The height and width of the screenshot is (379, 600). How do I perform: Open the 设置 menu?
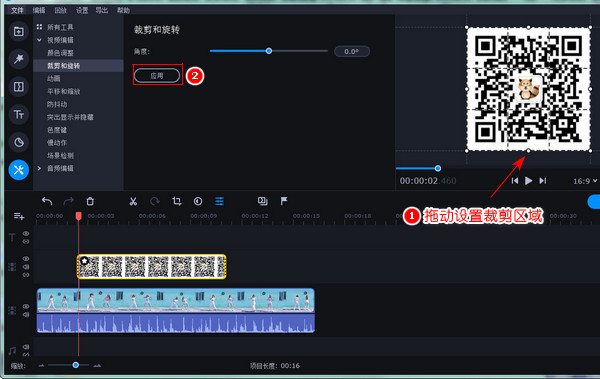click(x=82, y=10)
